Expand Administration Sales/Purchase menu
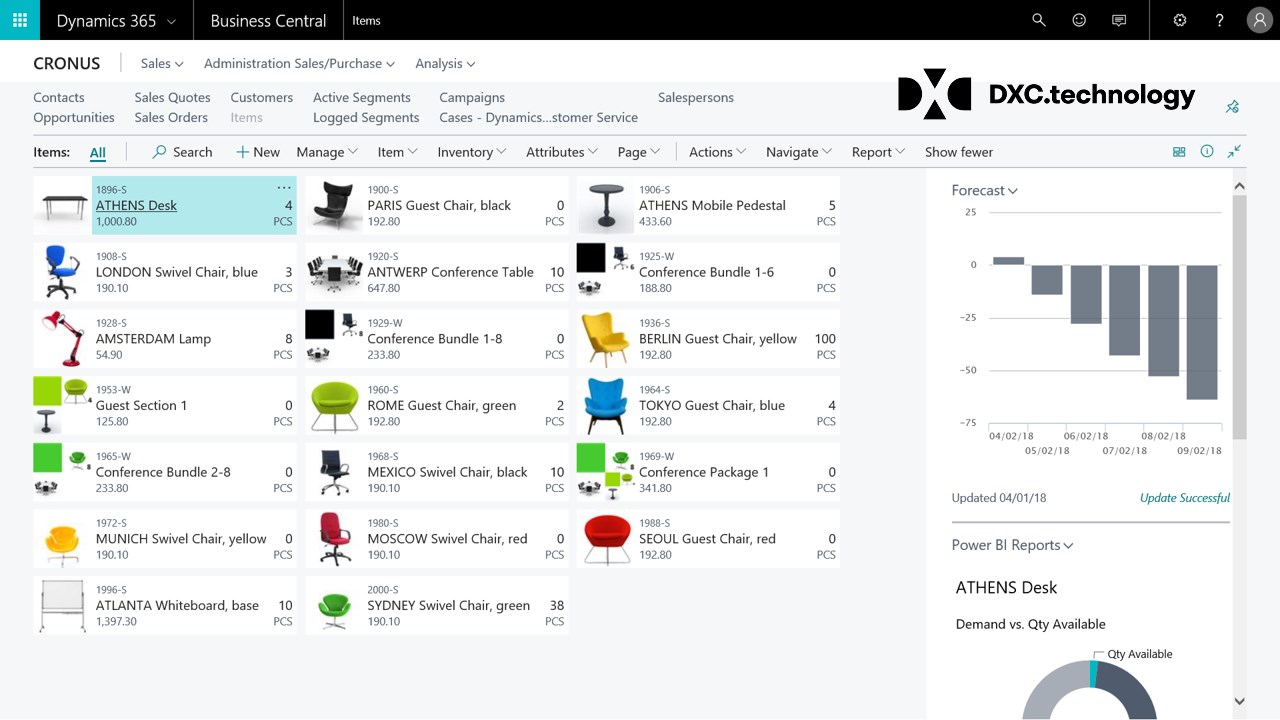 [299, 63]
